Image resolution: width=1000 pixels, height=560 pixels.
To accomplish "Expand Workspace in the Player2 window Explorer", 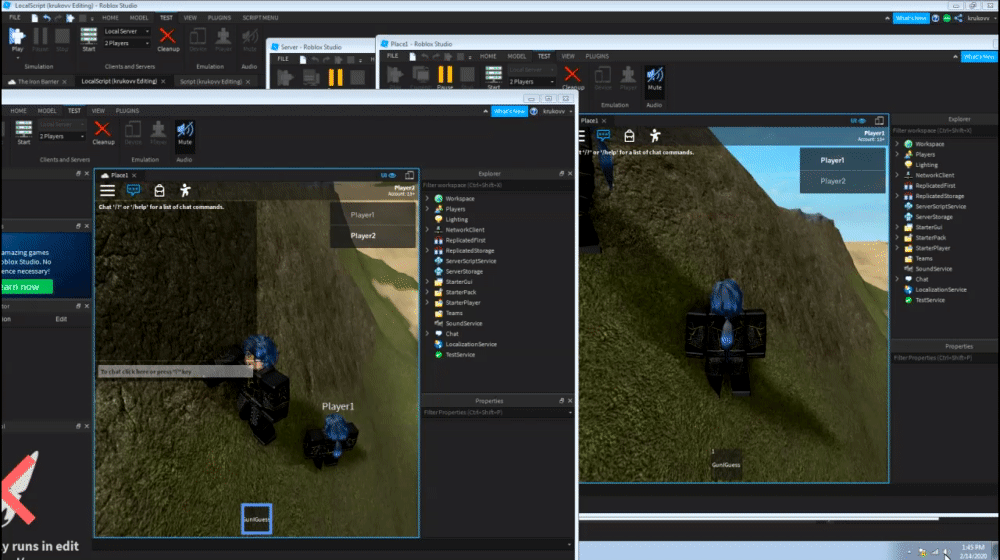I will pos(427,198).
